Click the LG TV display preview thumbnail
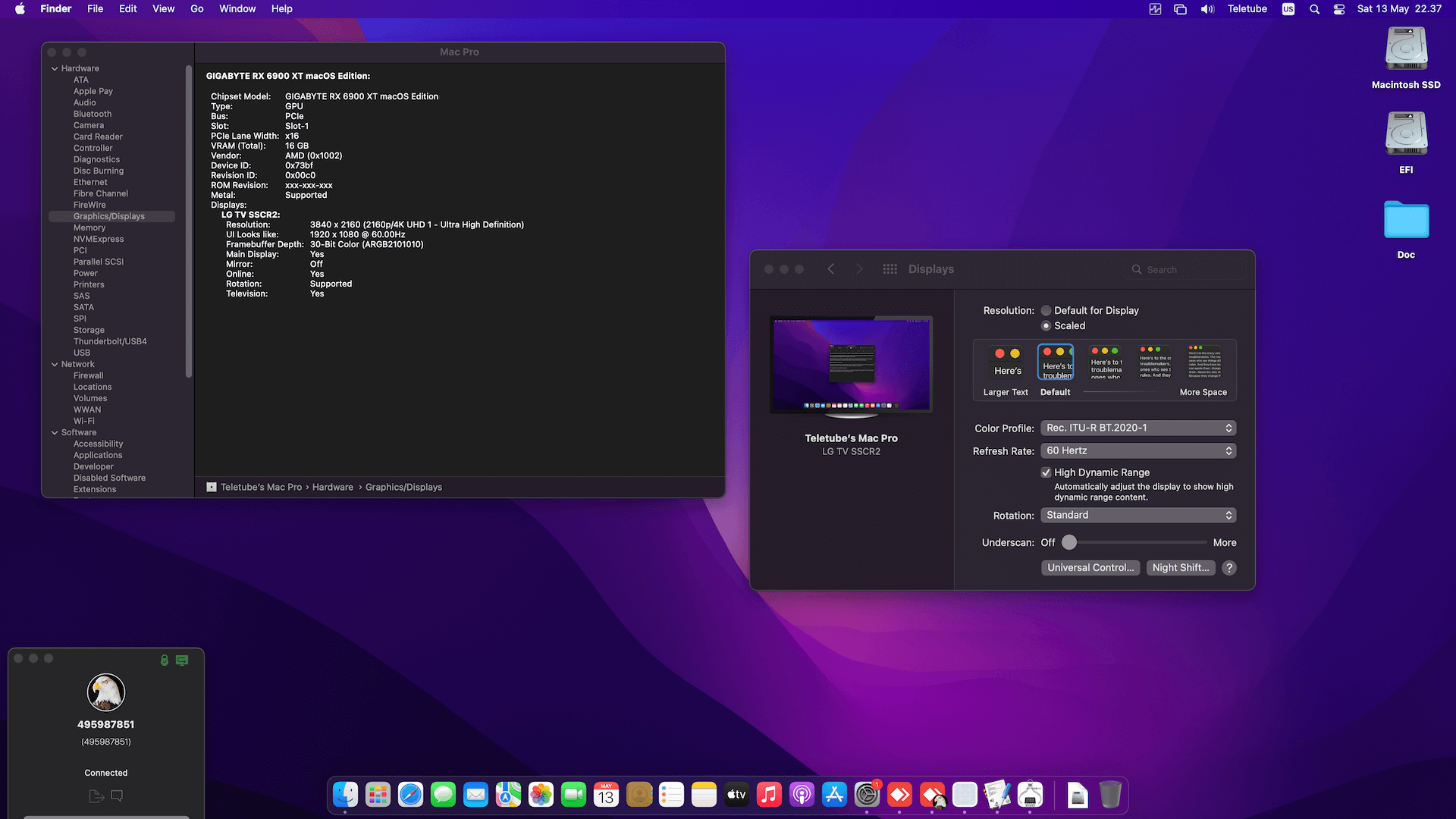Screen dimensions: 1456x819 pyautogui.click(x=851, y=366)
